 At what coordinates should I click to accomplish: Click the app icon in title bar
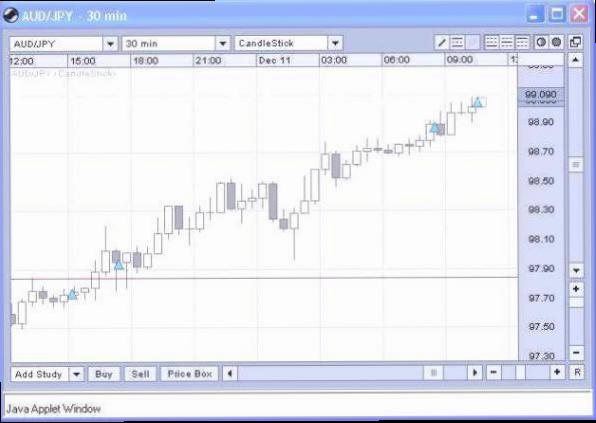pos(10,15)
